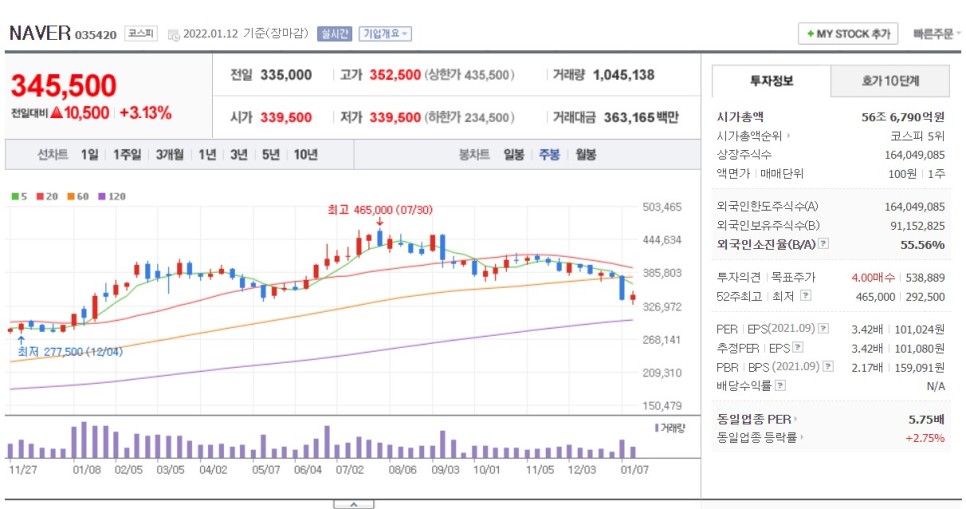This screenshot has width=966, height=509.
Task: Click the red 20-period moving average legend
Action: [47, 197]
